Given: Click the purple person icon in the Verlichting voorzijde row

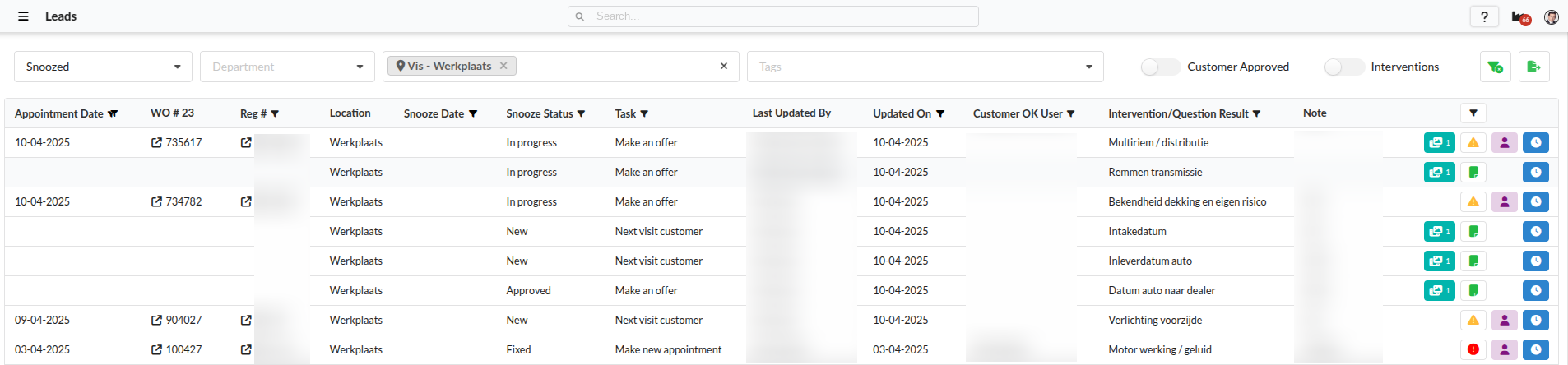Looking at the screenshot, I should [x=1504, y=321].
